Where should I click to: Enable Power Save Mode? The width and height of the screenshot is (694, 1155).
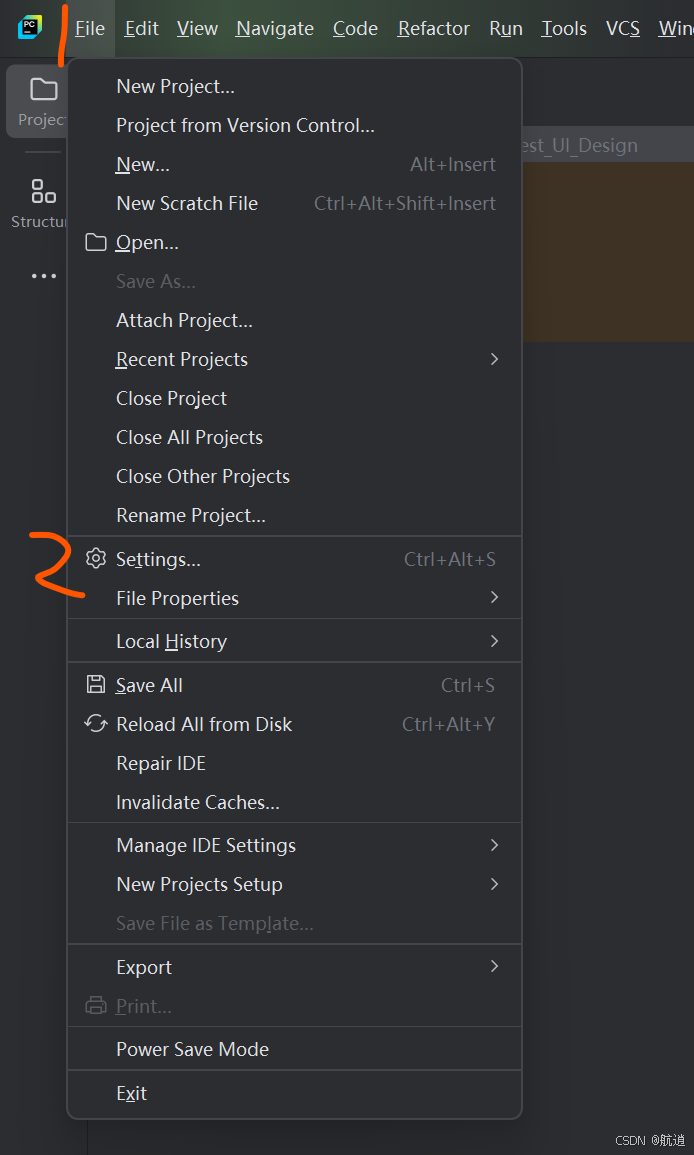(192, 1049)
